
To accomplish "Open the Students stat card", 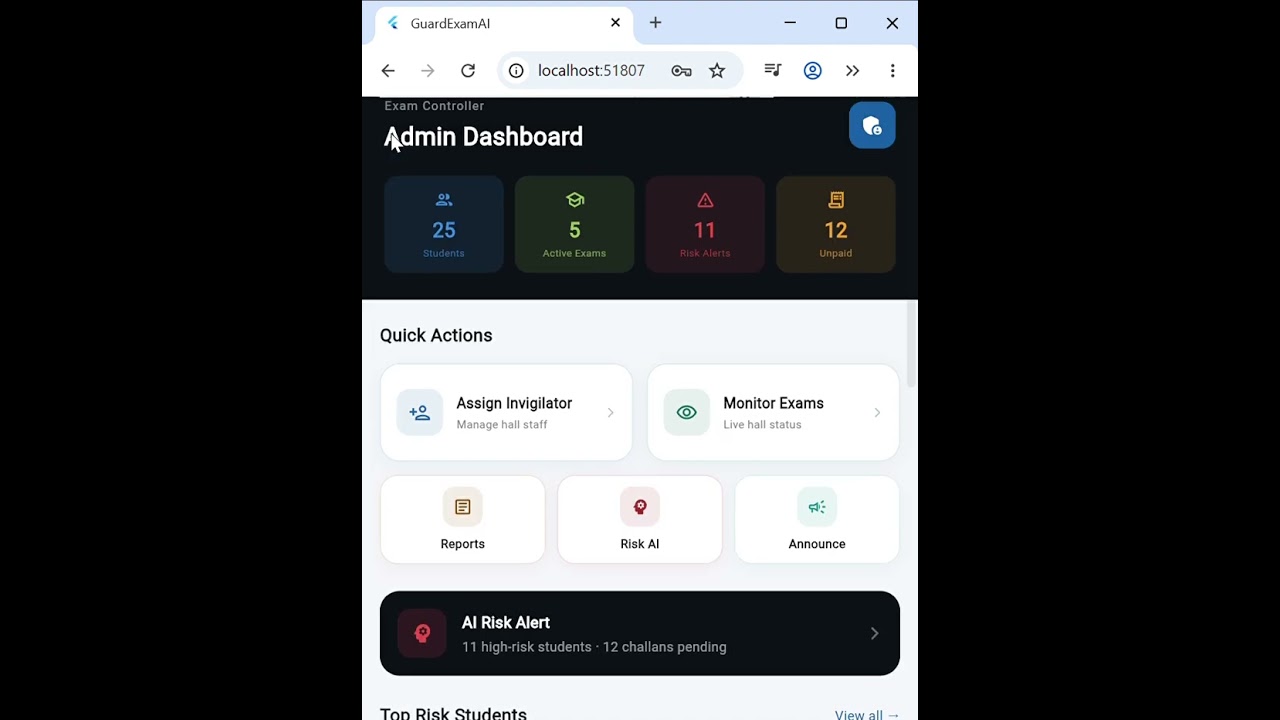I will pos(444,224).
